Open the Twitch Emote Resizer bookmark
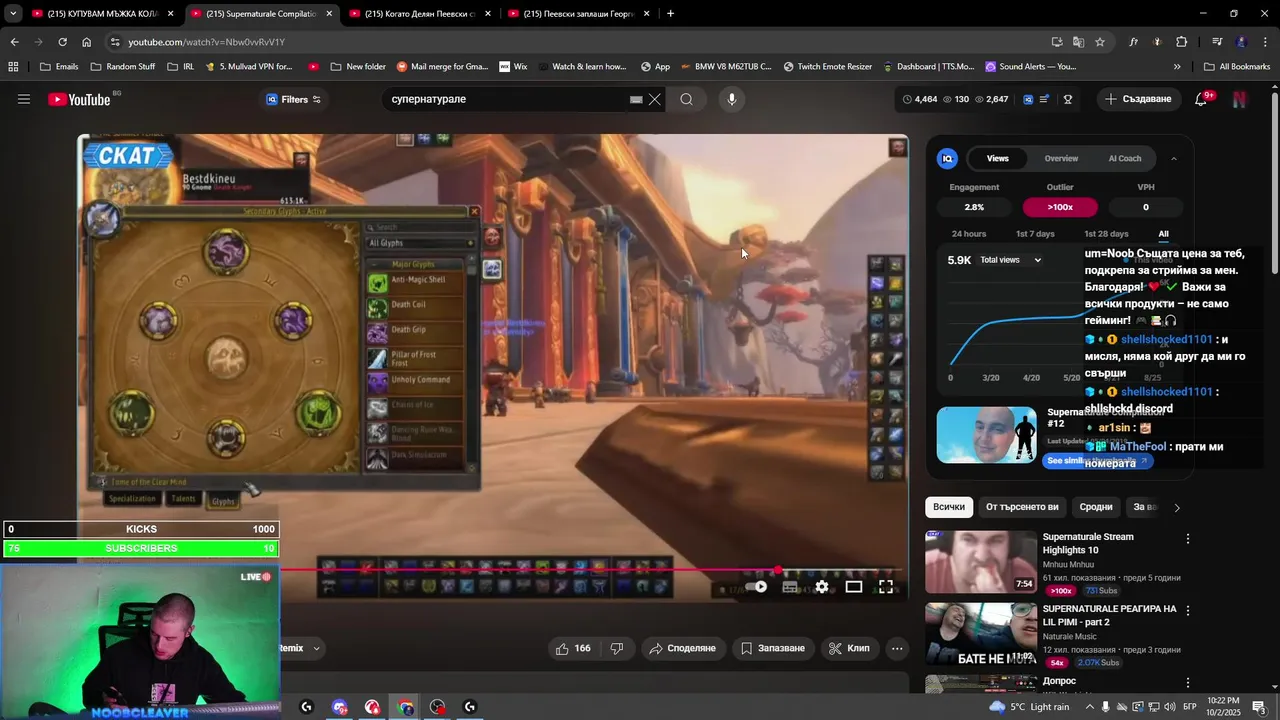The height and width of the screenshot is (720, 1280). (827, 67)
